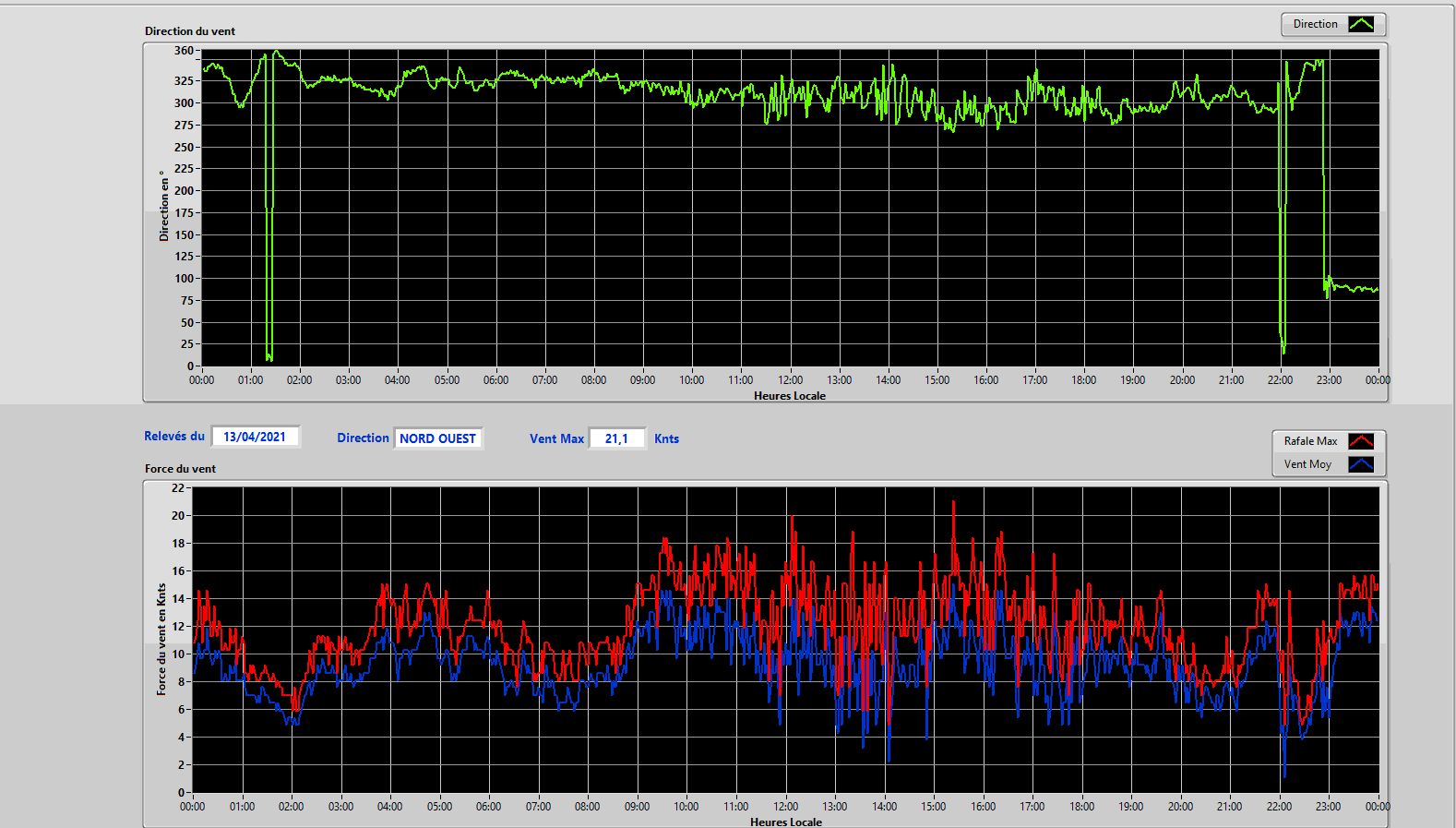The image size is (1456, 828).
Task: Click the 0 tick on direction y-axis
Action: point(190,366)
